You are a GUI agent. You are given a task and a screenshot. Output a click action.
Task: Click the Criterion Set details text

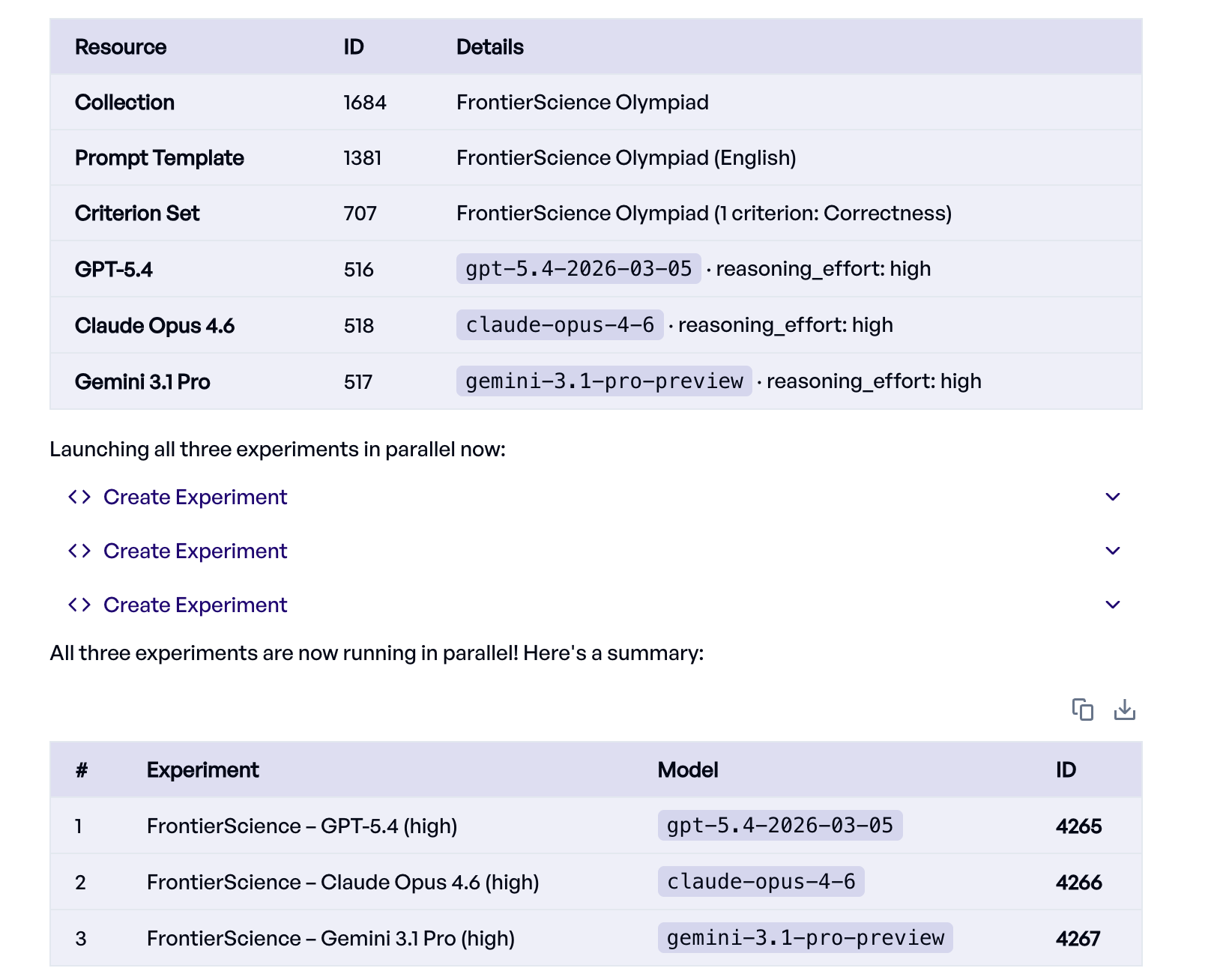coord(704,213)
